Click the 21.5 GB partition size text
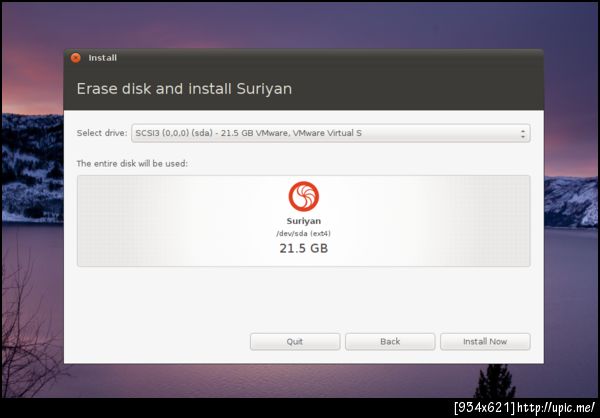The width and height of the screenshot is (600, 418). [303, 248]
